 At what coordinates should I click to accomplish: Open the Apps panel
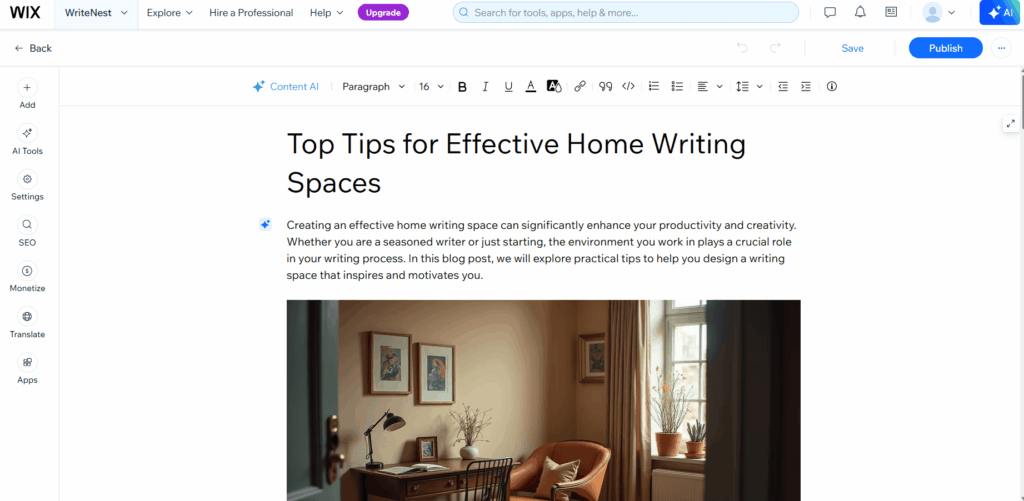click(x=27, y=368)
